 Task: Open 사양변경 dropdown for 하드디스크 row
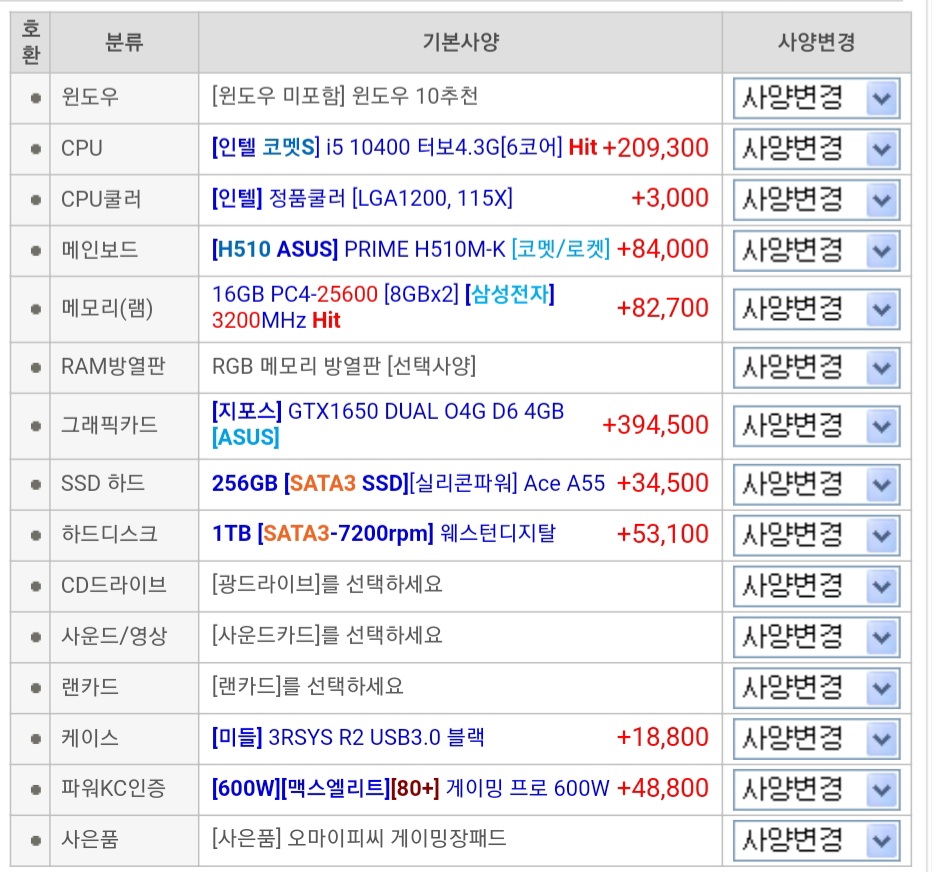[x=816, y=535]
